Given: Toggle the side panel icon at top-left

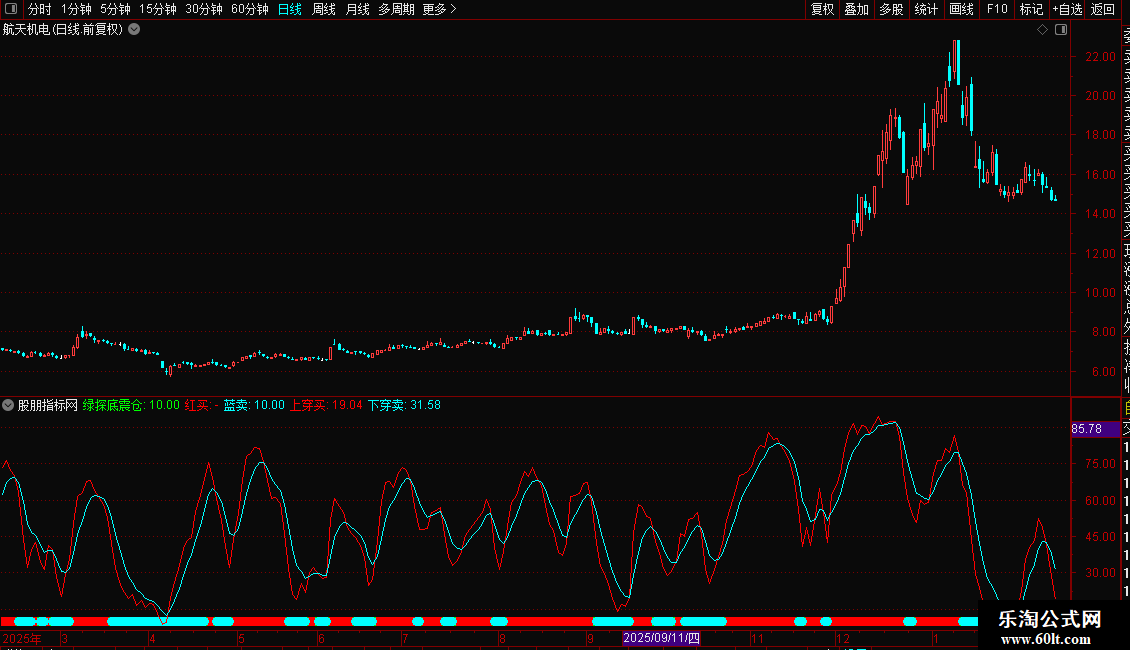Looking at the screenshot, I should click(x=11, y=9).
